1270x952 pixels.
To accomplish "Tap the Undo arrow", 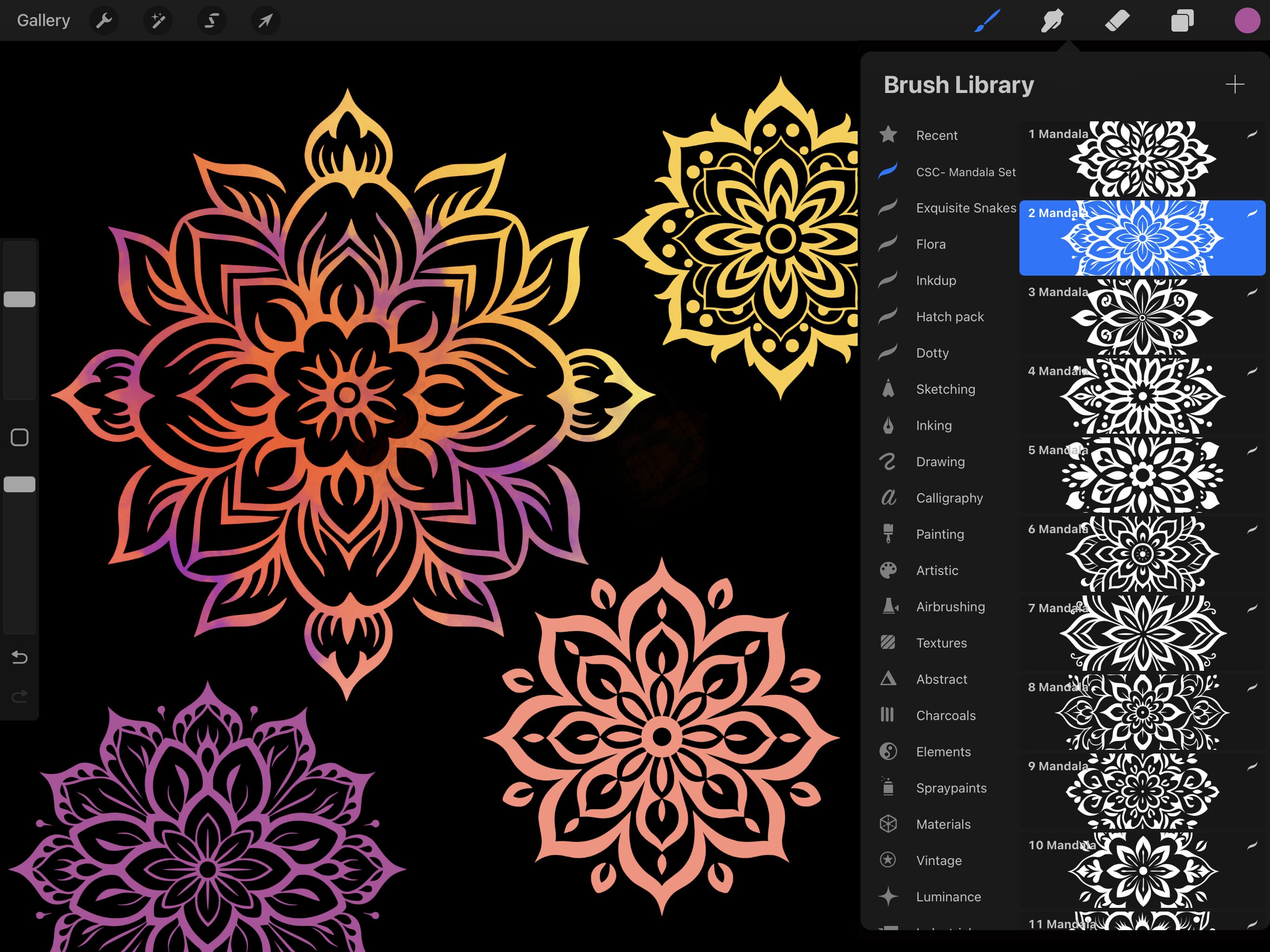I will point(20,657).
